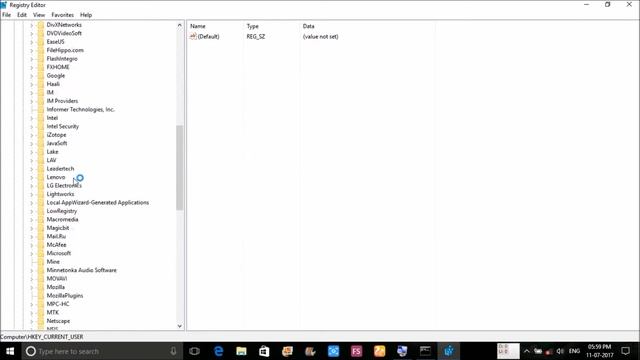Viewport: 640px width, 360px height.
Task: Open the Edit menu
Action: [x=22, y=15]
